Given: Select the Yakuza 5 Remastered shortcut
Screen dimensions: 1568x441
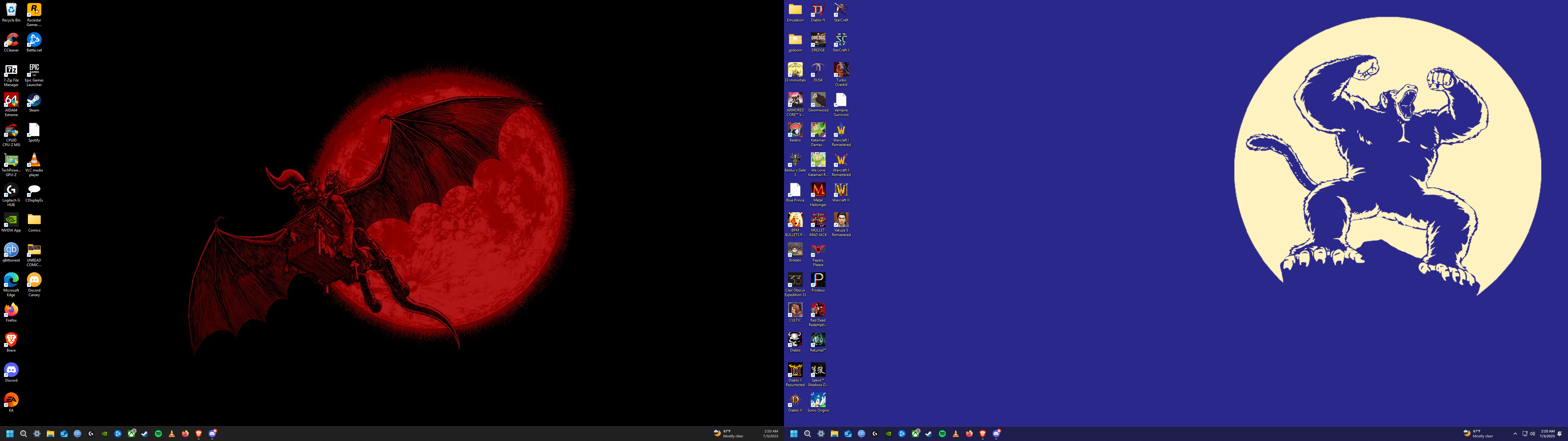Looking at the screenshot, I should point(841,225).
